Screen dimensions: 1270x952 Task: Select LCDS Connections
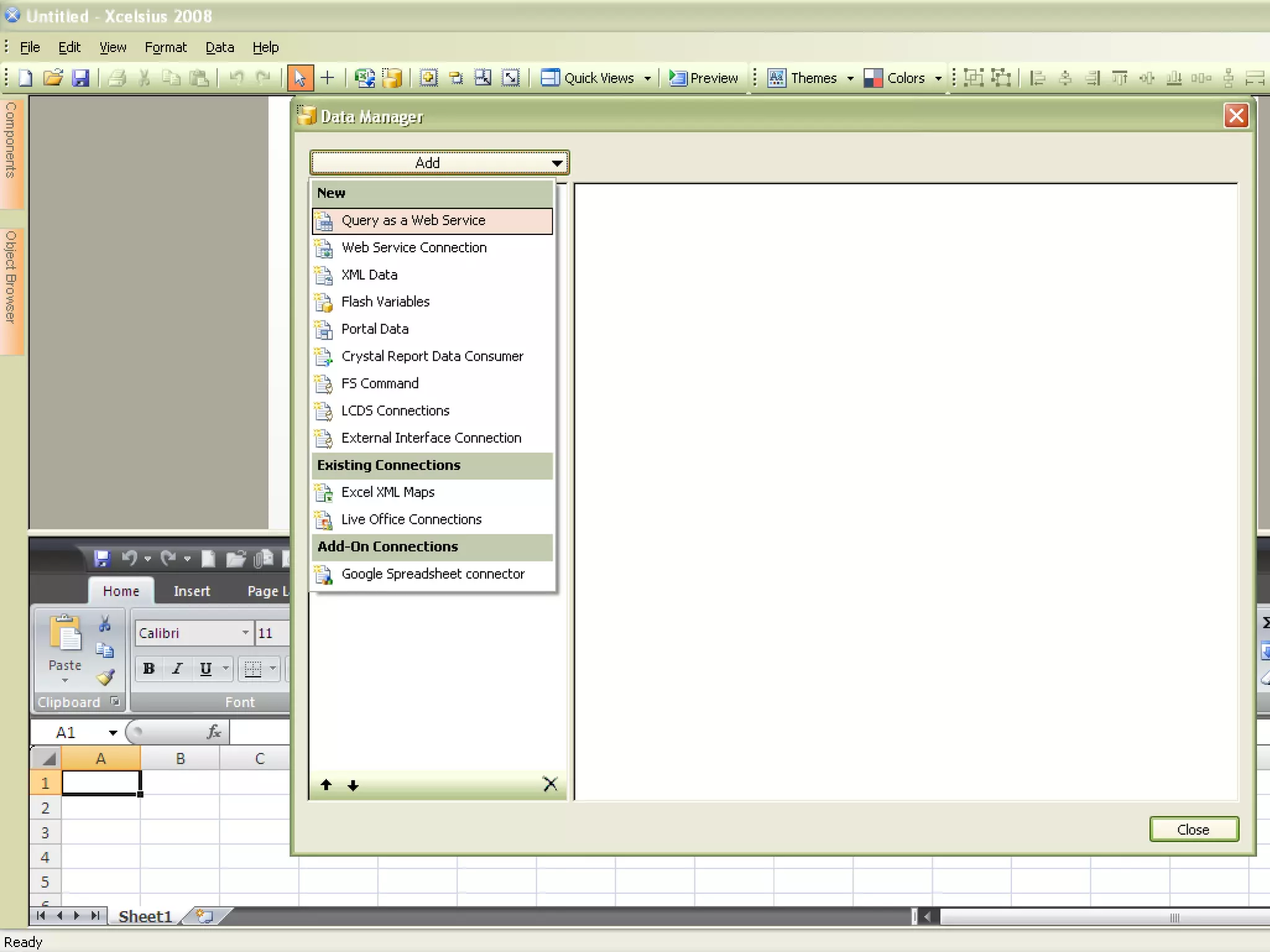[432, 411]
